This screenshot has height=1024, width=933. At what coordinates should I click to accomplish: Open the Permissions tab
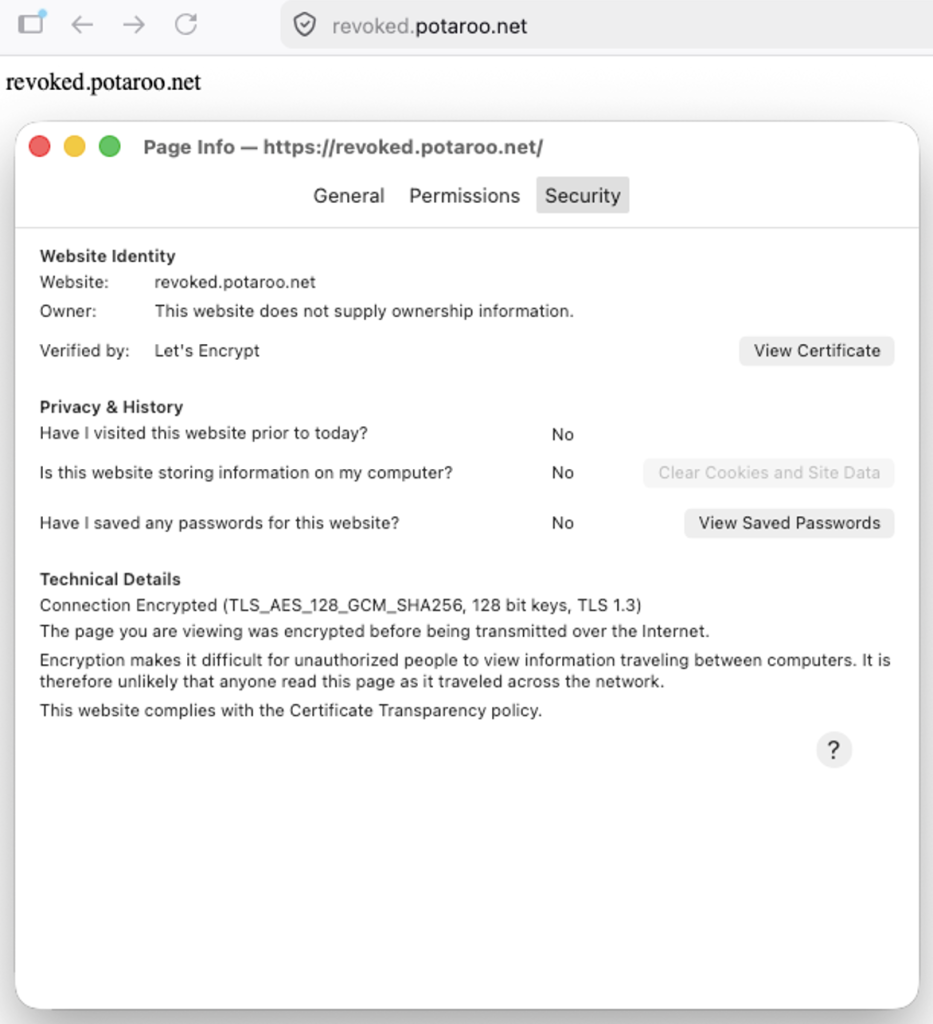pos(464,195)
